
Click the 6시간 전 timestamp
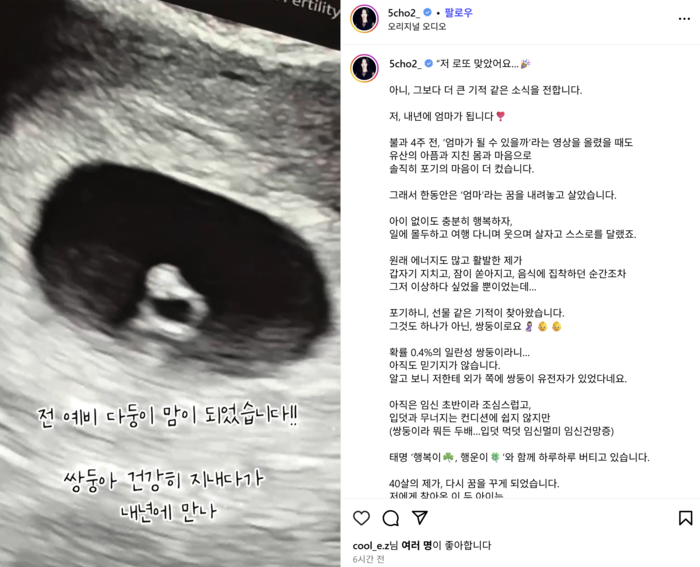[x=368, y=559]
